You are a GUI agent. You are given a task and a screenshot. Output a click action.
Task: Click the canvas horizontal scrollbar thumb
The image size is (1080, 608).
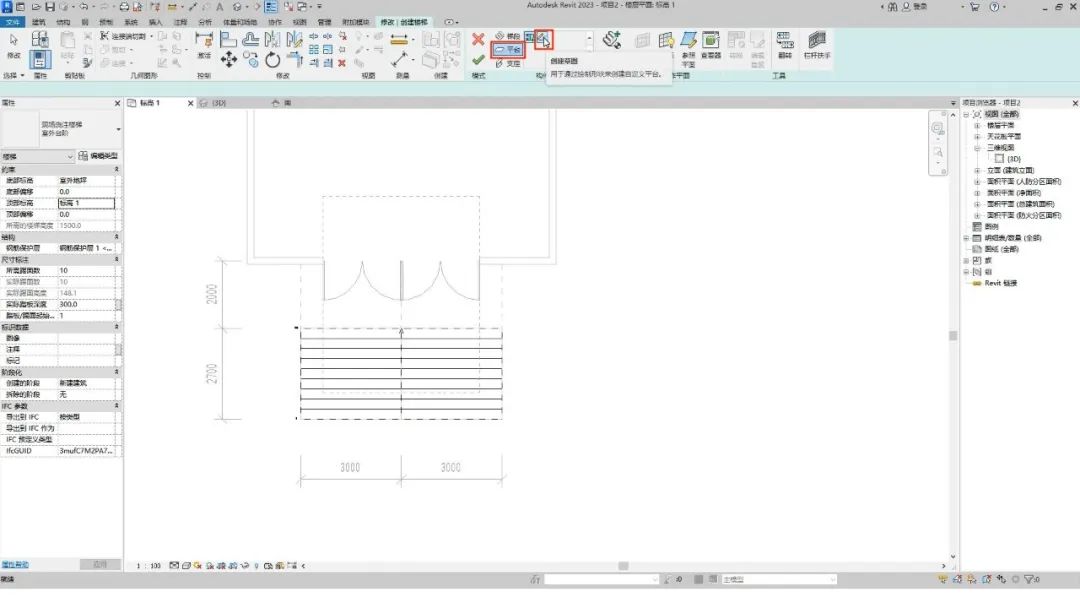623,566
